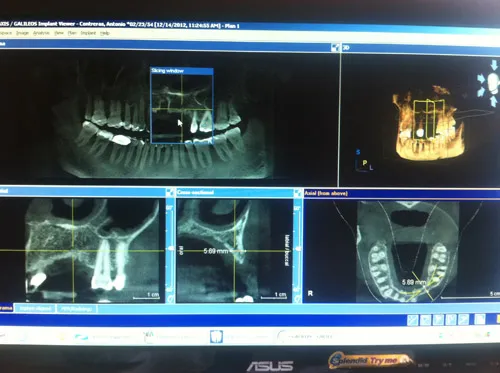This screenshot has height=373, width=500.
Task: Open the Image menu
Action: tap(22, 33)
